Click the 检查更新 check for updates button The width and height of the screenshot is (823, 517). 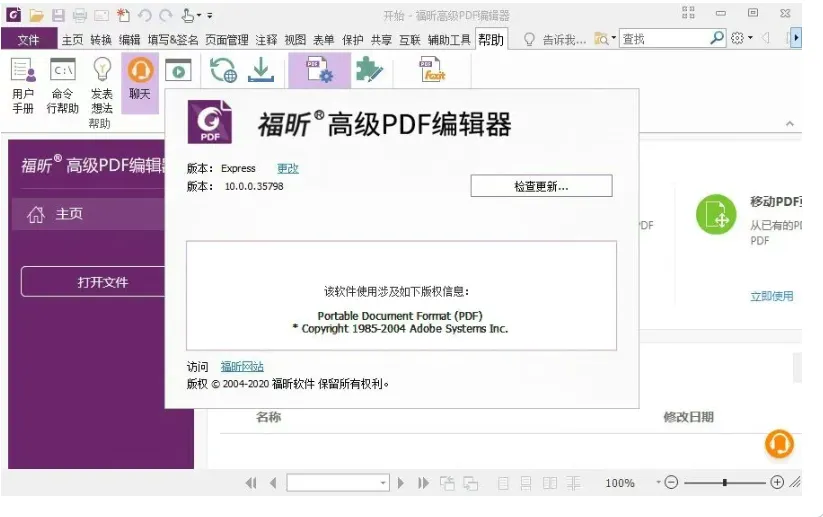pos(541,186)
